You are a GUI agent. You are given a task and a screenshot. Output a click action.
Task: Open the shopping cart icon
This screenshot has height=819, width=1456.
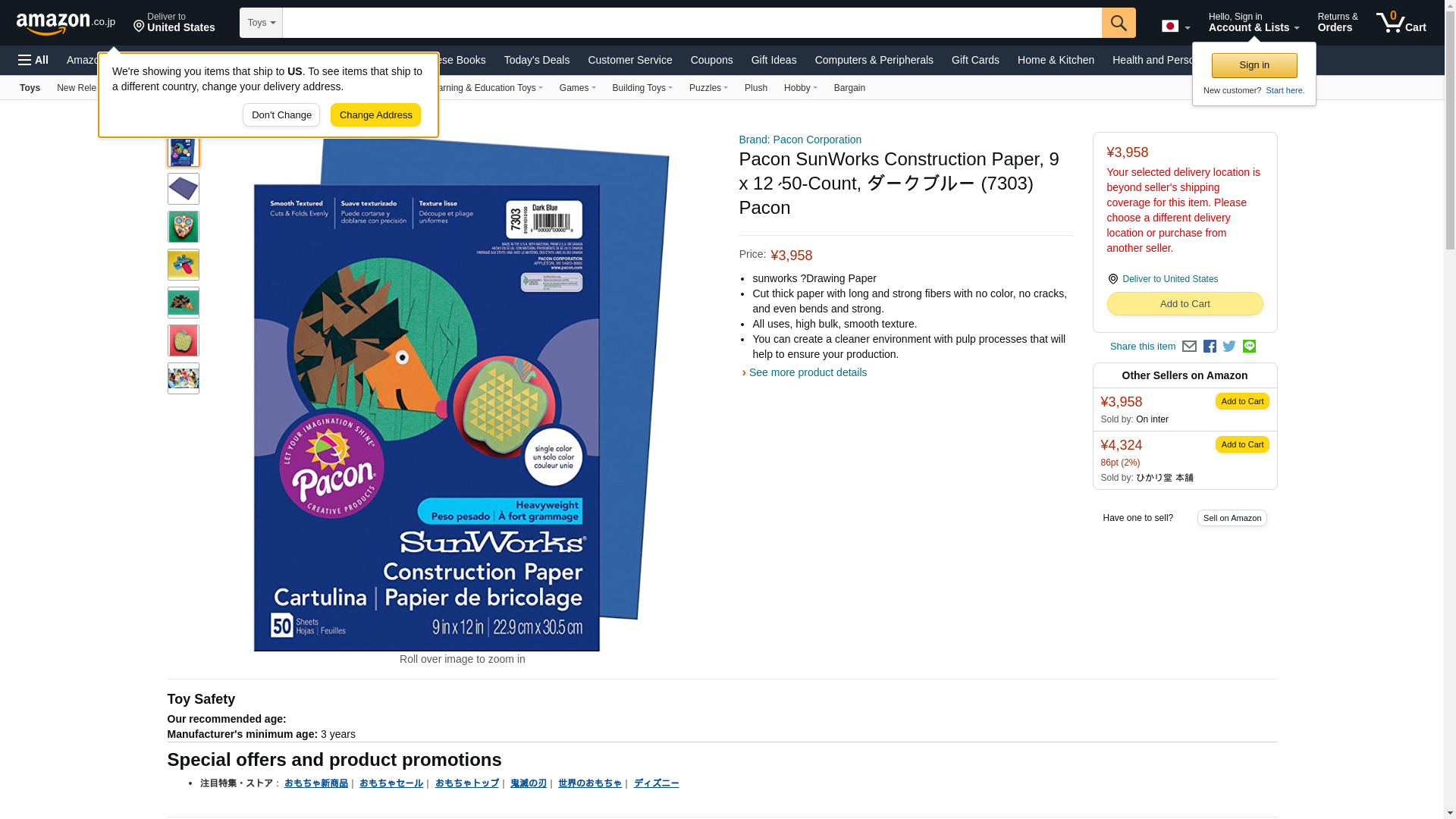tap(1401, 22)
